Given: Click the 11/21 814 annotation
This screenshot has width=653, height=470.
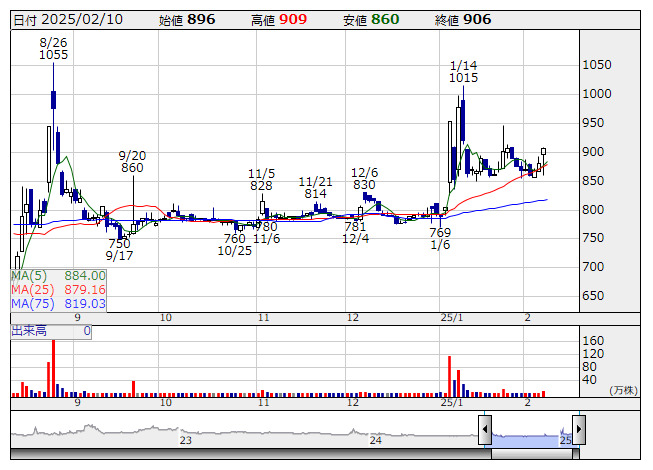Looking at the screenshot, I should (x=315, y=187).
